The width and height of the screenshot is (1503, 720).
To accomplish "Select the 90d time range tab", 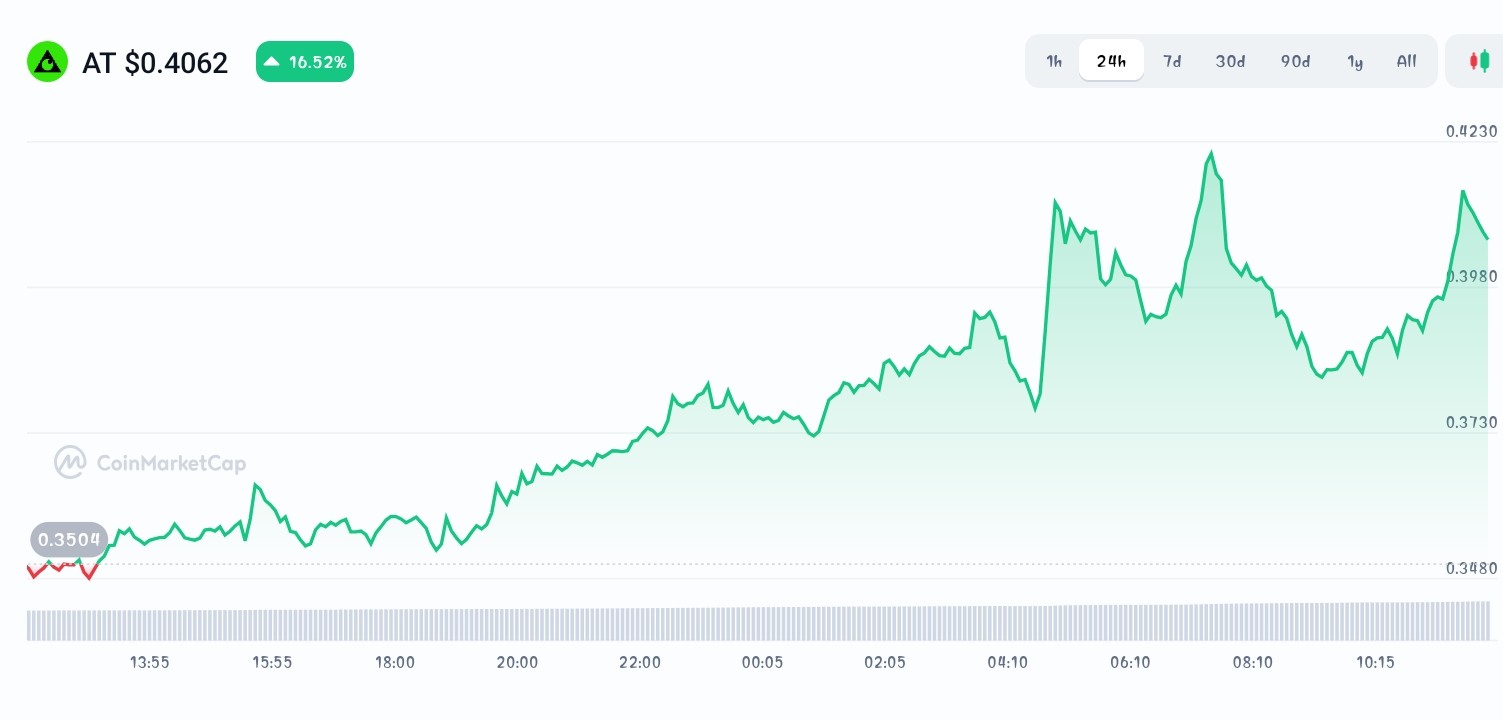I will pyautogui.click(x=1295, y=61).
